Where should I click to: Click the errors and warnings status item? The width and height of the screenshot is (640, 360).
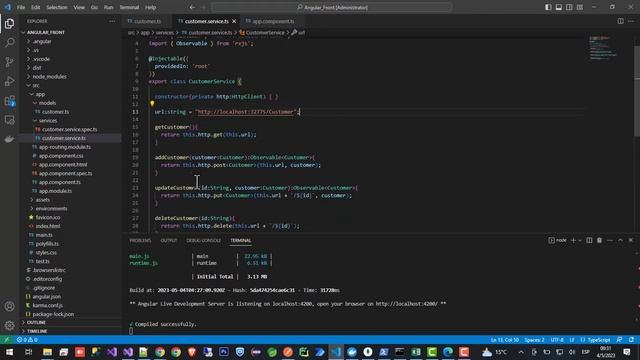tap(27, 340)
